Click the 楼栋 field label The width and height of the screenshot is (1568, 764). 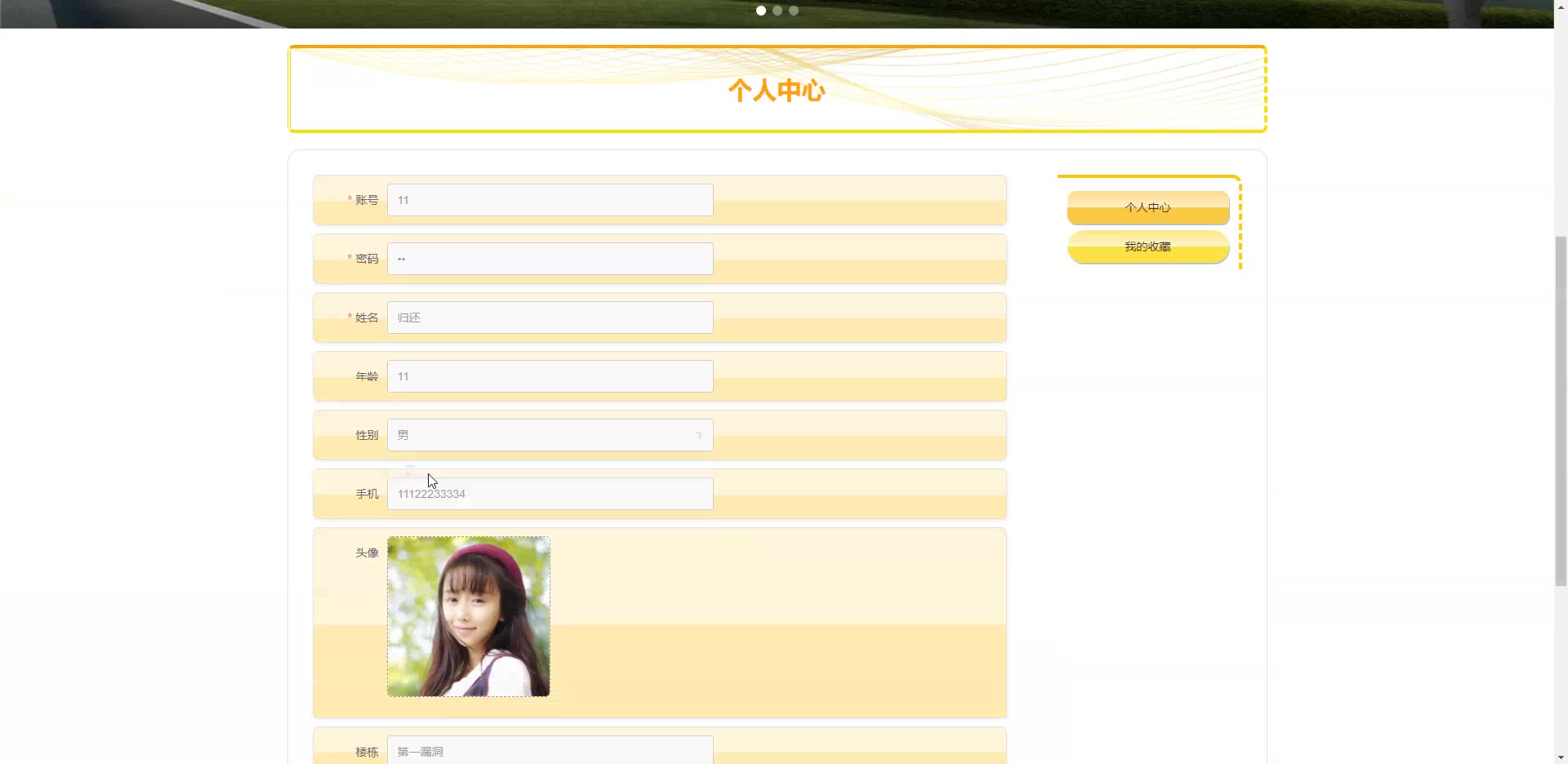click(367, 752)
